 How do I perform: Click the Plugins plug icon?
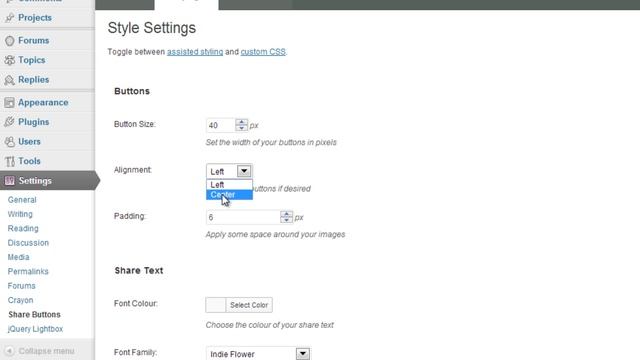pyautogui.click(x=9, y=122)
